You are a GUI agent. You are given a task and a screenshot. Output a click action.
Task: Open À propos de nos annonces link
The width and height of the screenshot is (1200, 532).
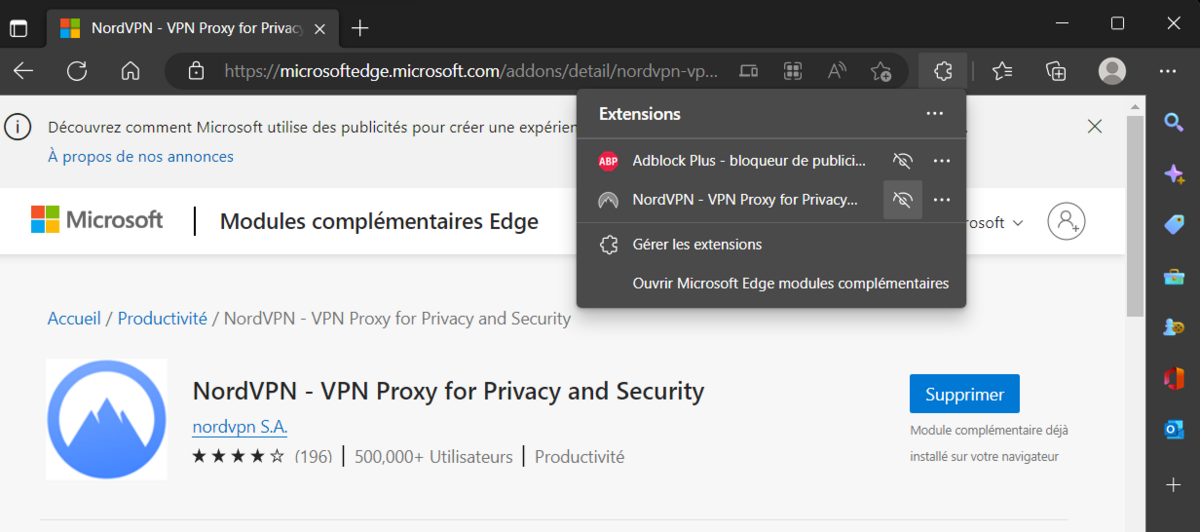coord(141,157)
